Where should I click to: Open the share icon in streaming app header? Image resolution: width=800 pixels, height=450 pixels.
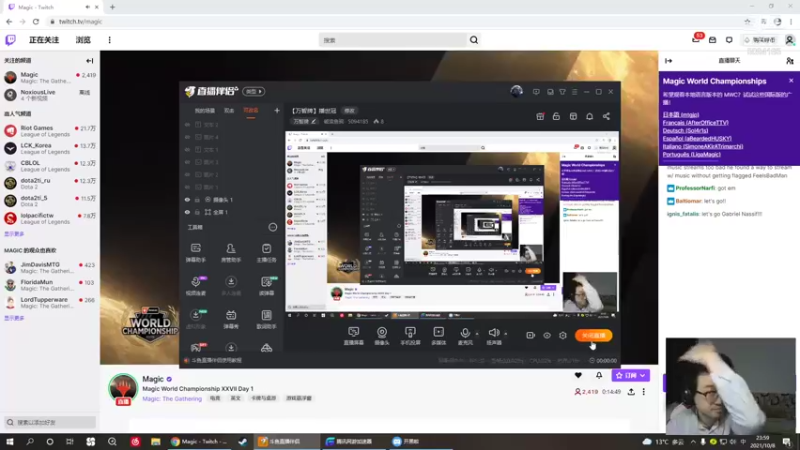[x=606, y=116]
